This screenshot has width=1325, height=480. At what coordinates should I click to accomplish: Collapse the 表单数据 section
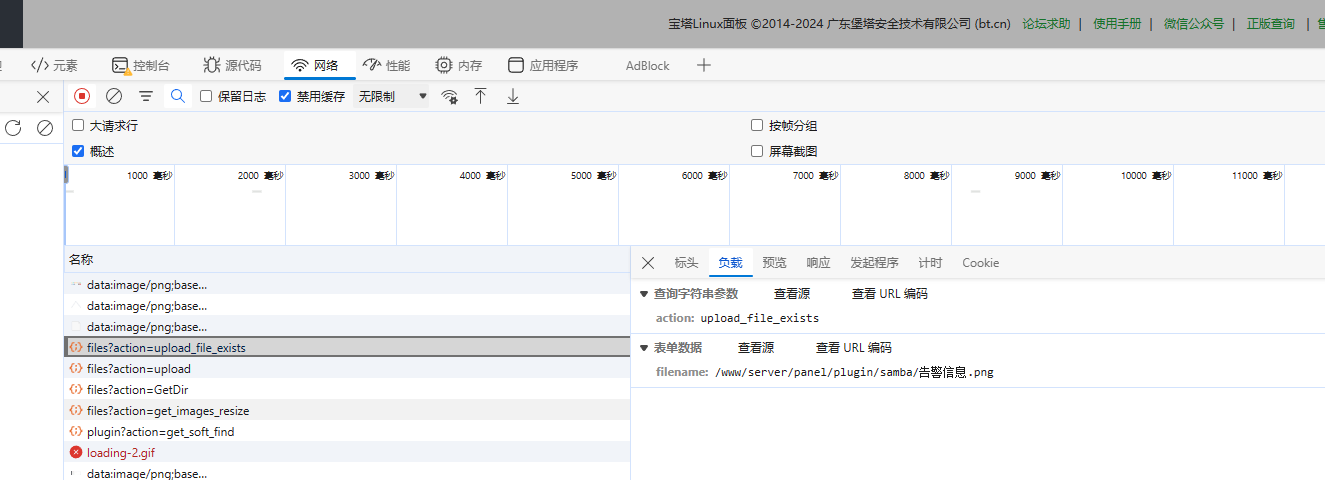[x=644, y=348]
